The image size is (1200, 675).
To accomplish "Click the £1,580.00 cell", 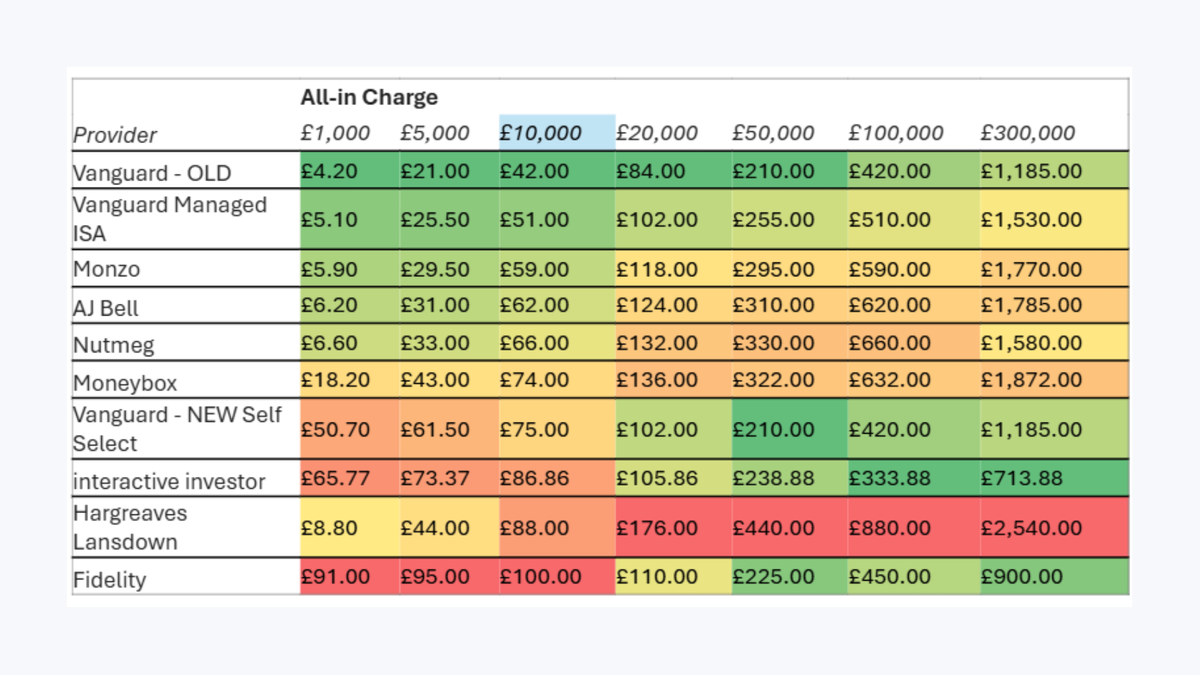I will tap(1055, 343).
